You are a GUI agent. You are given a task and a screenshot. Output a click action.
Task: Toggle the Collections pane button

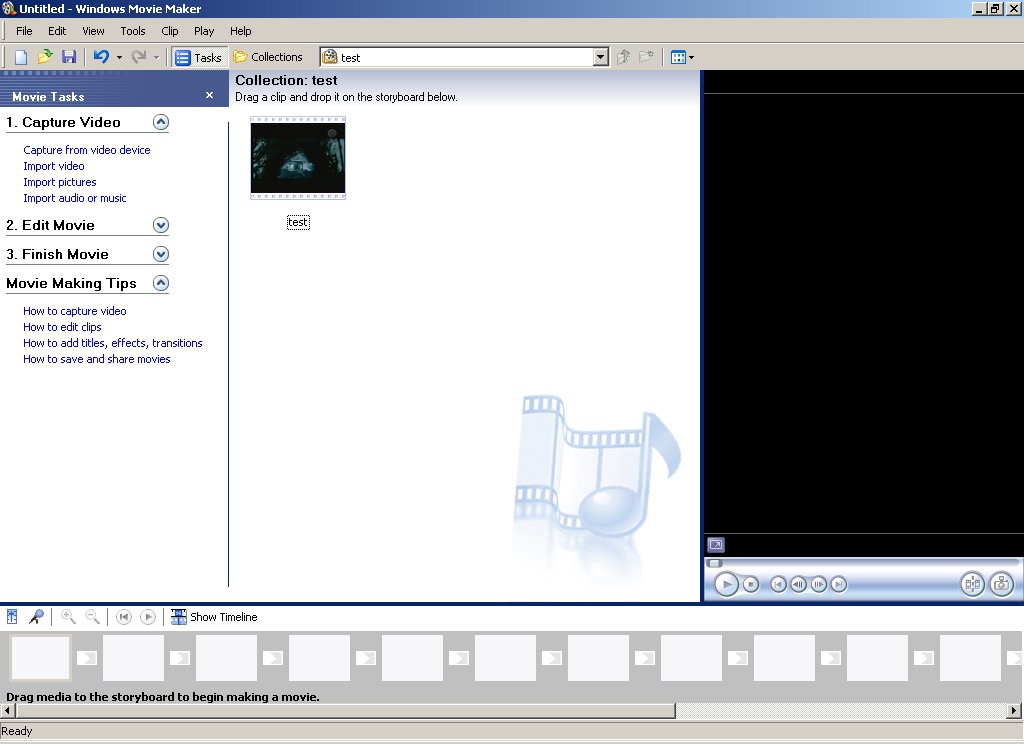pyautogui.click(x=268, y=57)
